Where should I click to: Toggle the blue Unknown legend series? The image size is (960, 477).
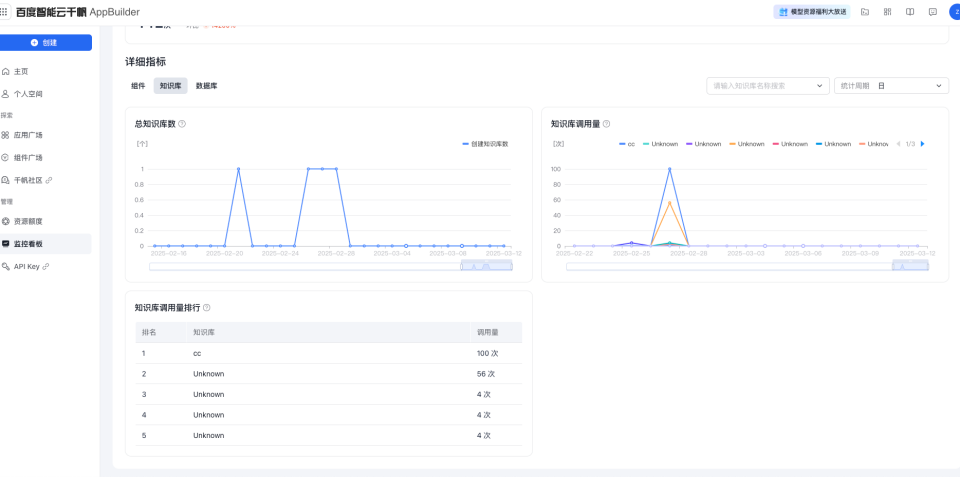tap(833, 144)
